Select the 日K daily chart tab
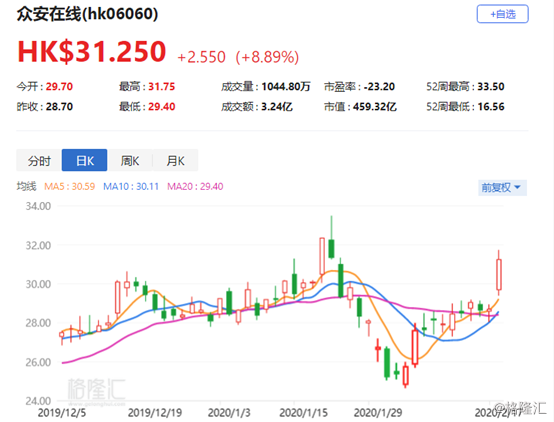 tap(84, 160)
